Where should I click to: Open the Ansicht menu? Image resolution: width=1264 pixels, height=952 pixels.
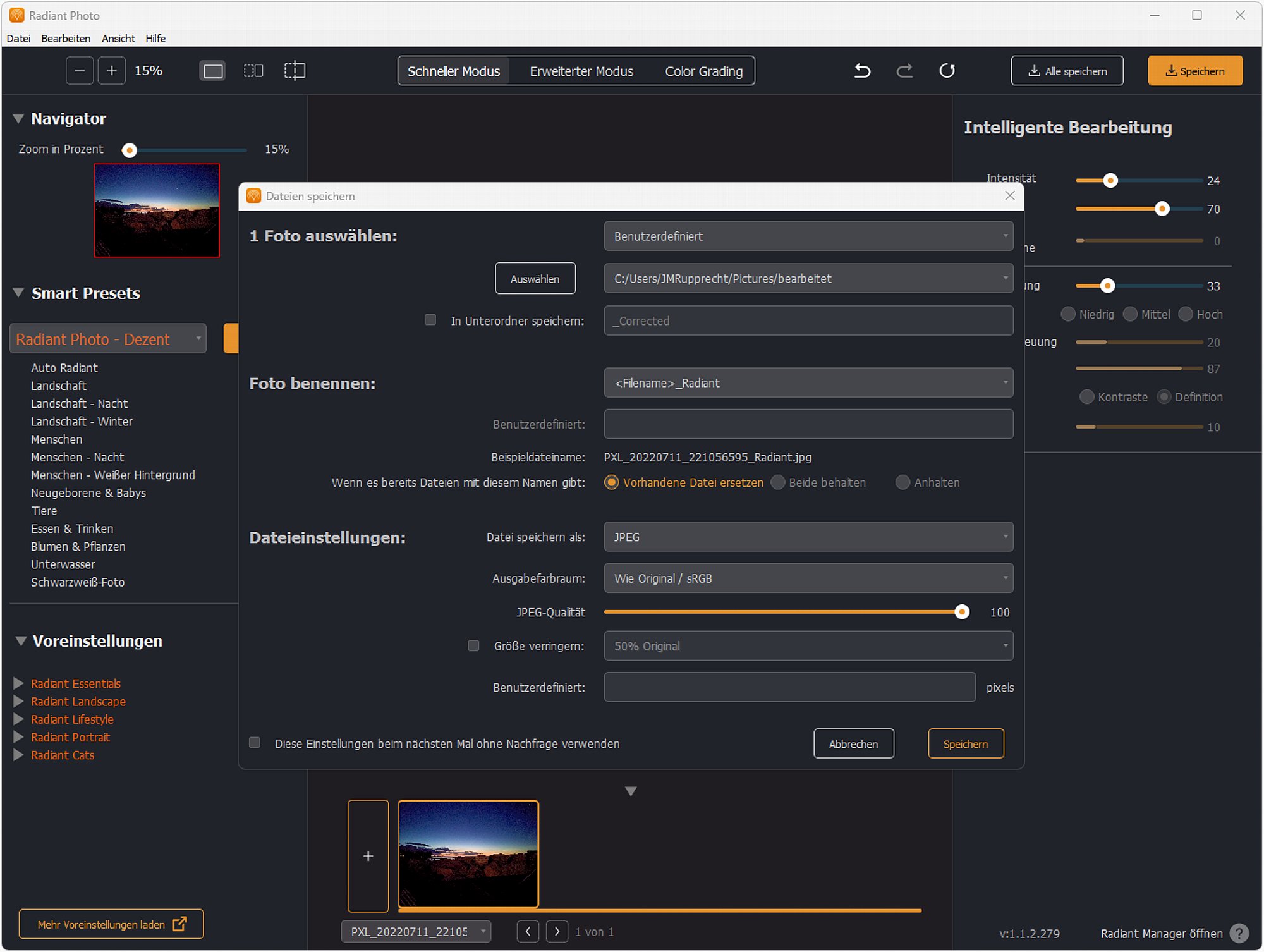coord(118,39)
